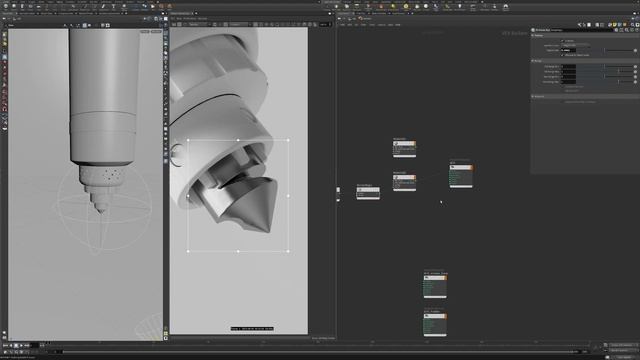Open the dropdown parameter under the Settings checkbox
Viewport: 640px width, 360px height.
pyautogui.click(x=576, y=45)
